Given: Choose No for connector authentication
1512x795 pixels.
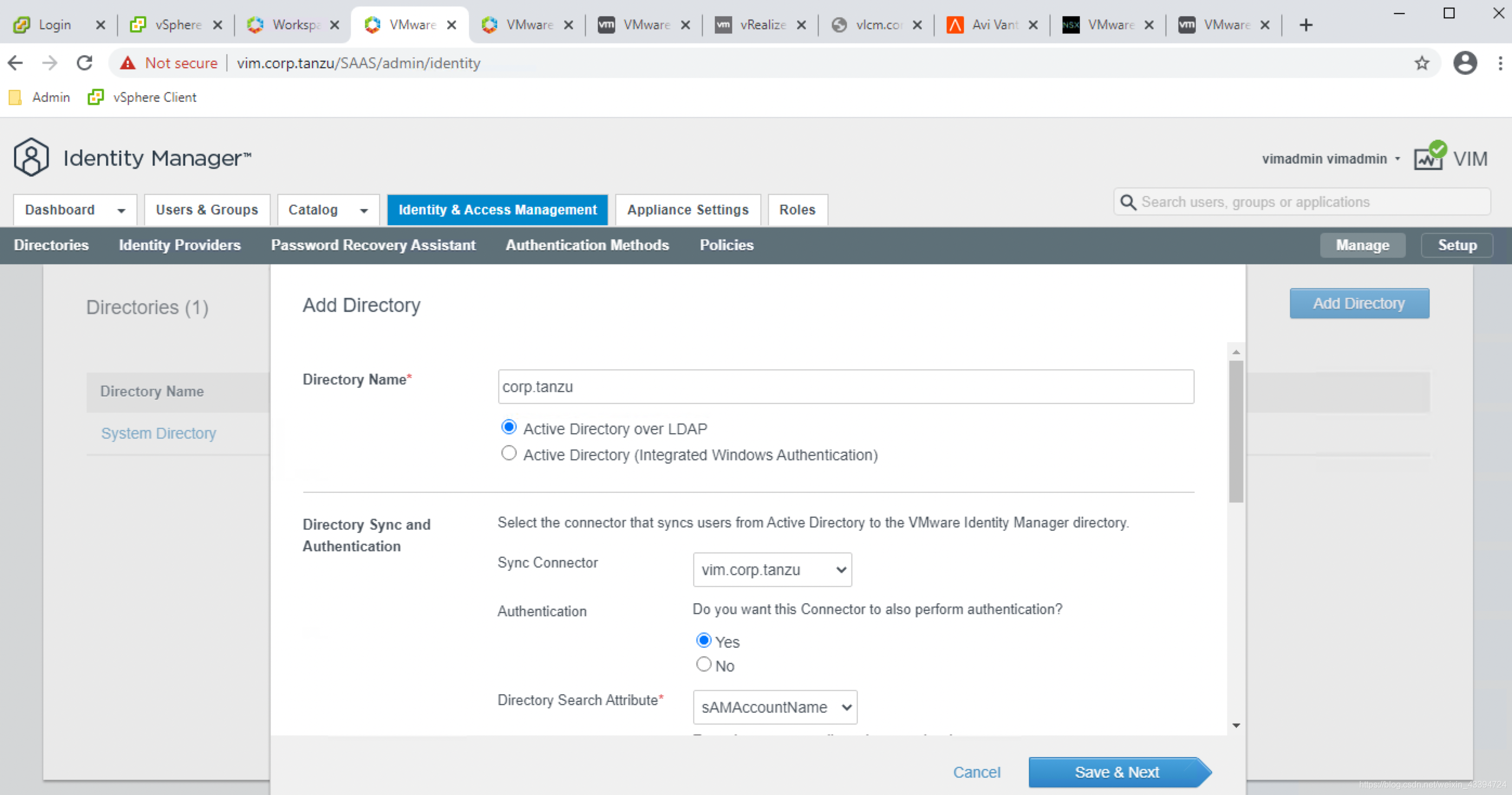Looking at the screenshot, I should tap(703, 664).
